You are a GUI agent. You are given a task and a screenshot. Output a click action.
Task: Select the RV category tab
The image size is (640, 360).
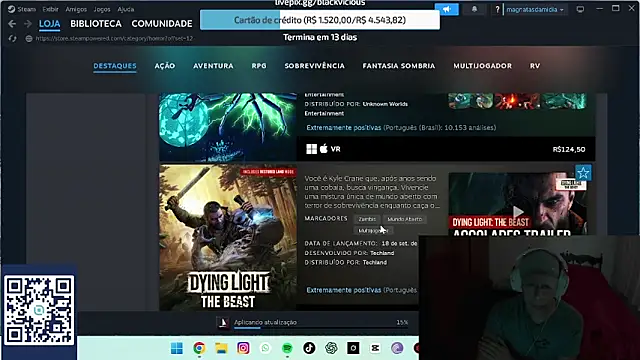[x=535, y=66]
